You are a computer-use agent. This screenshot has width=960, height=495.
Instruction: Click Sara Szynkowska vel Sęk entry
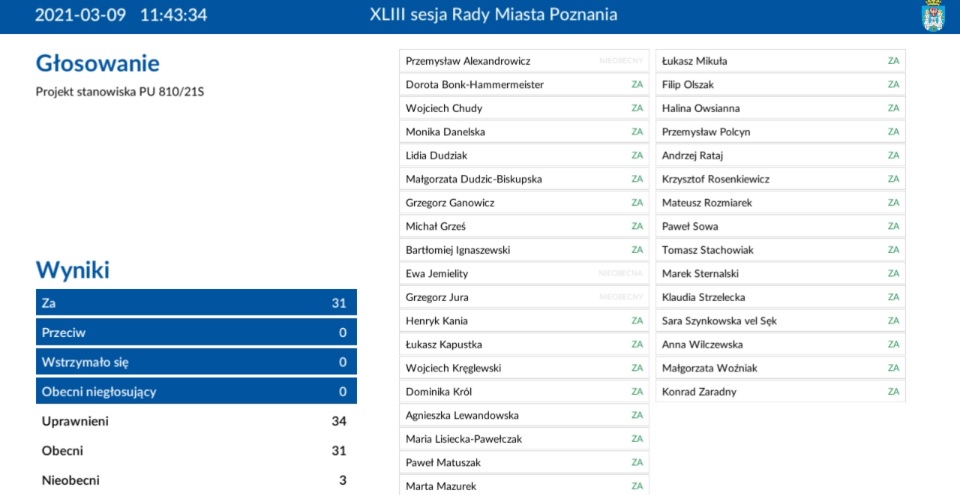click(780, 321)
